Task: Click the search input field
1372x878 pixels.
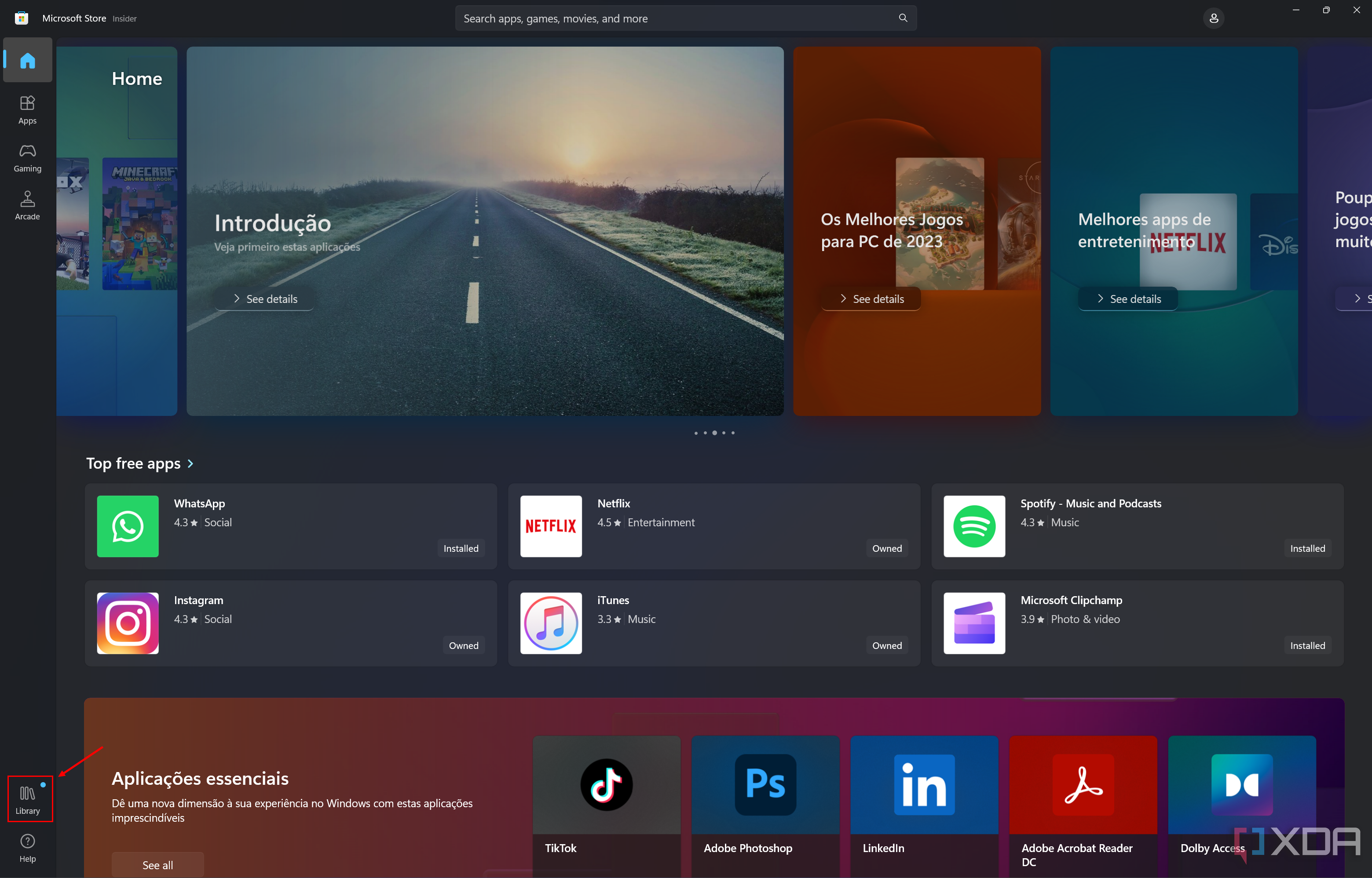Action: (686, 18)
